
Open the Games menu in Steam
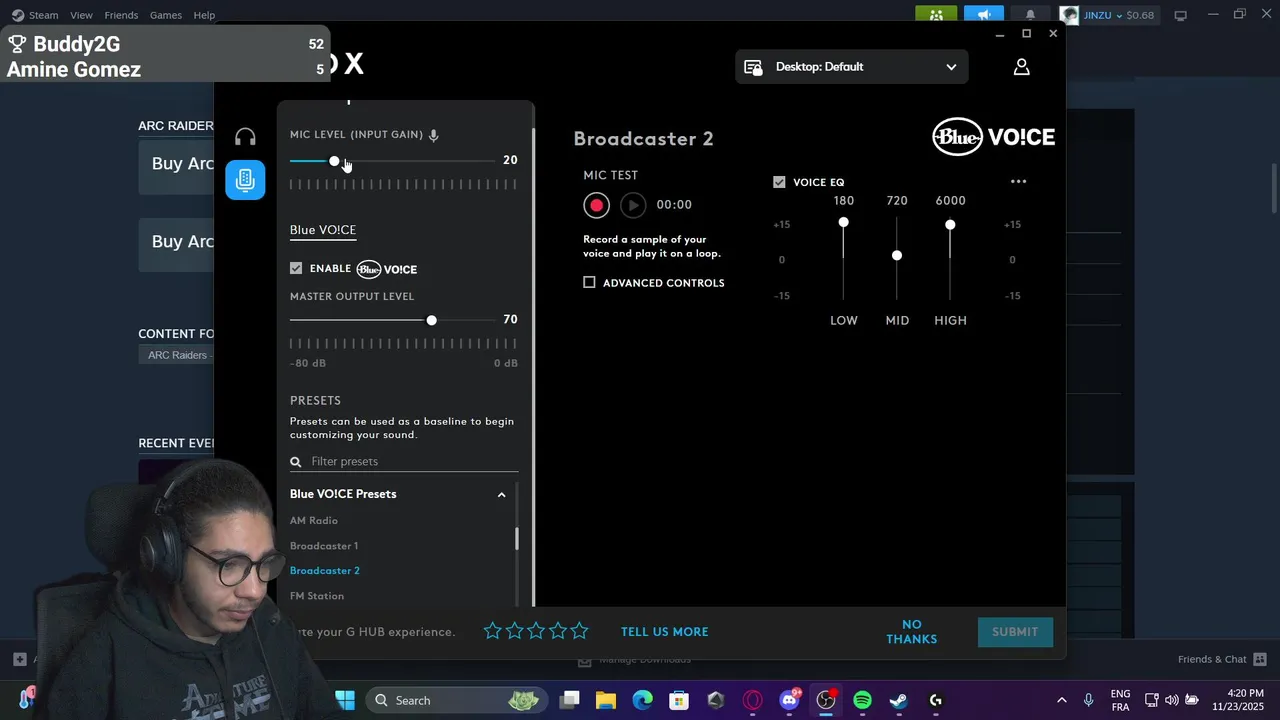(x=166, y=15)
